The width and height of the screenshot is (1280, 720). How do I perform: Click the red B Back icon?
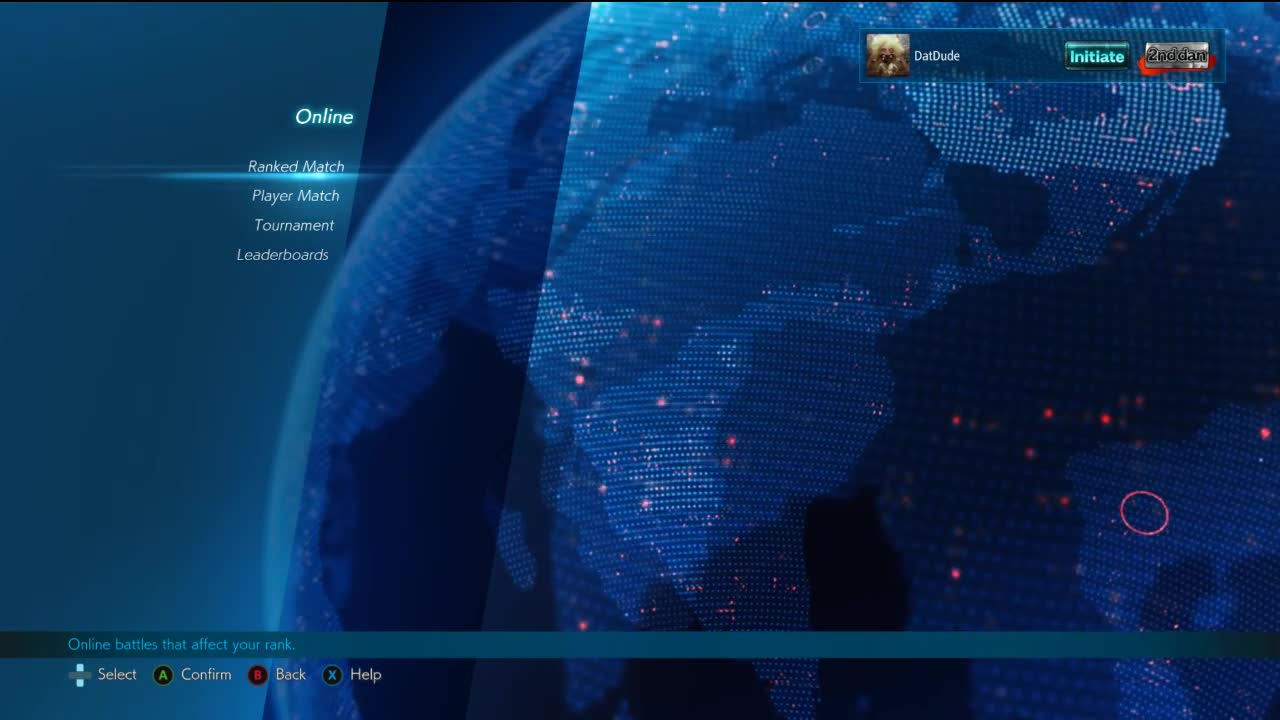point(257,675)
